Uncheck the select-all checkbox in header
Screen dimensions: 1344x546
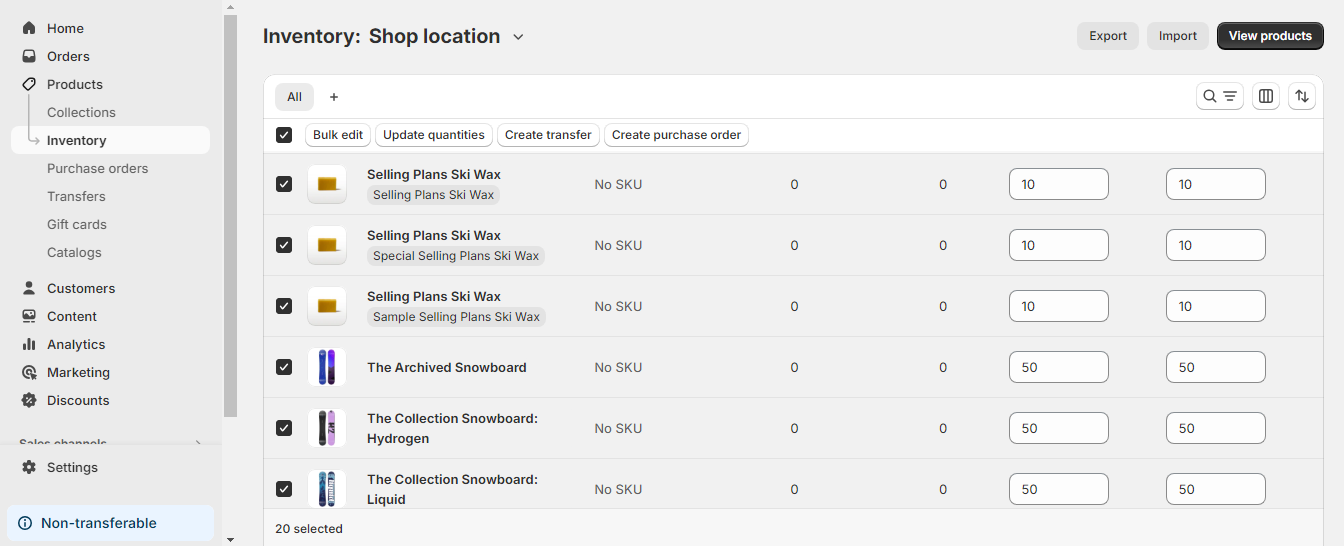(x=284, y=135)
